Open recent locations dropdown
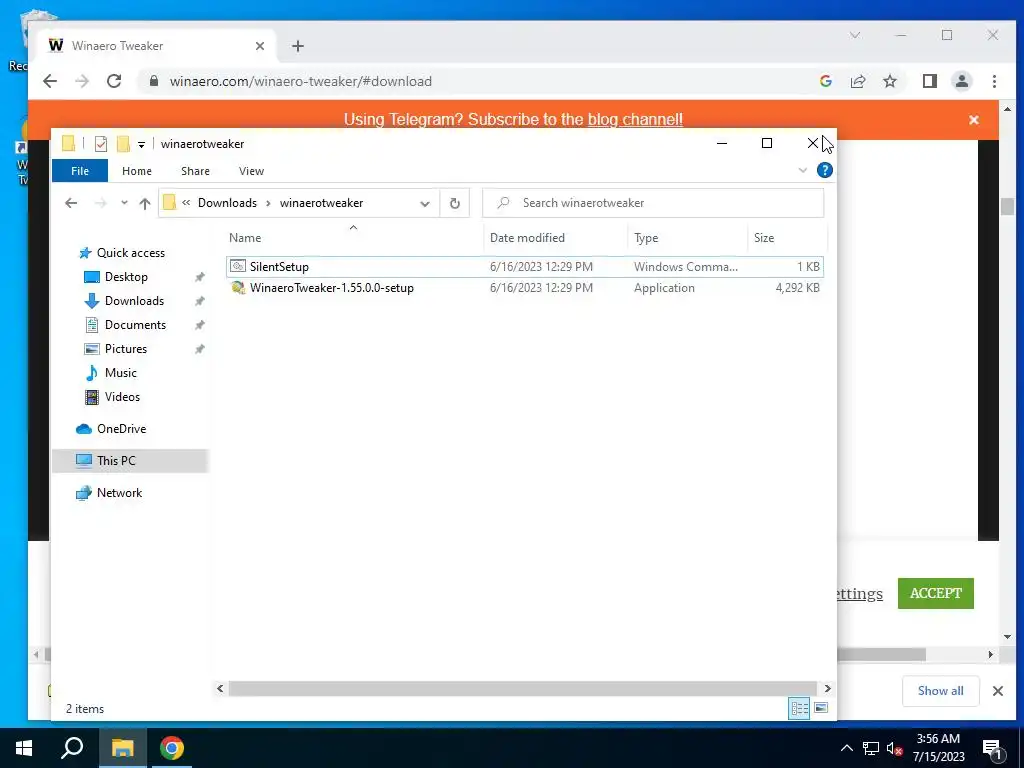The image size is (1024, 768). 124,203
